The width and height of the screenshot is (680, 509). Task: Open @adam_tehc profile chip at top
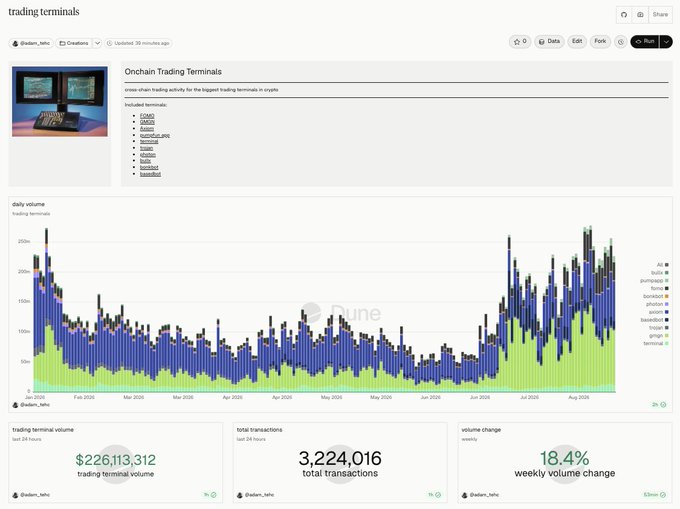tap(31, 43)
